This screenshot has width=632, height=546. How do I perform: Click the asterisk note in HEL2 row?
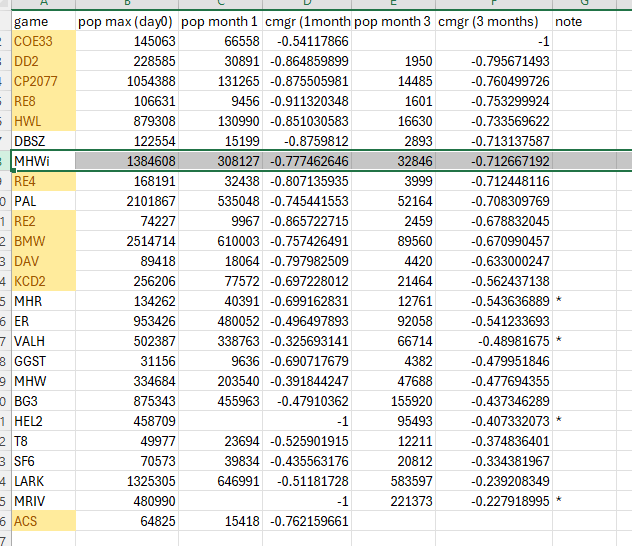pyautogui.click(x=559, y=420)
